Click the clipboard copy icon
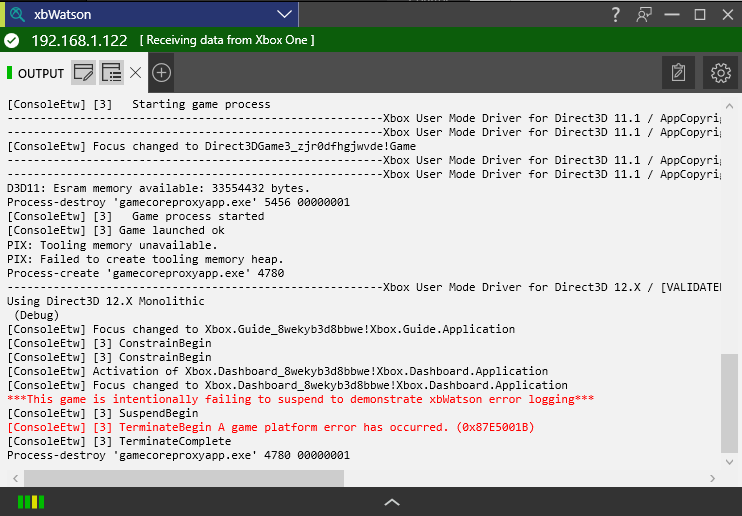The height and width of the screenshot is (516, 742). point(678,72)
